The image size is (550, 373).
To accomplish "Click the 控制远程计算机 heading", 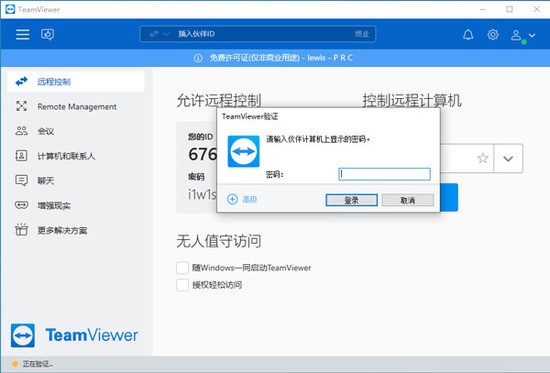I will [412, 101].
